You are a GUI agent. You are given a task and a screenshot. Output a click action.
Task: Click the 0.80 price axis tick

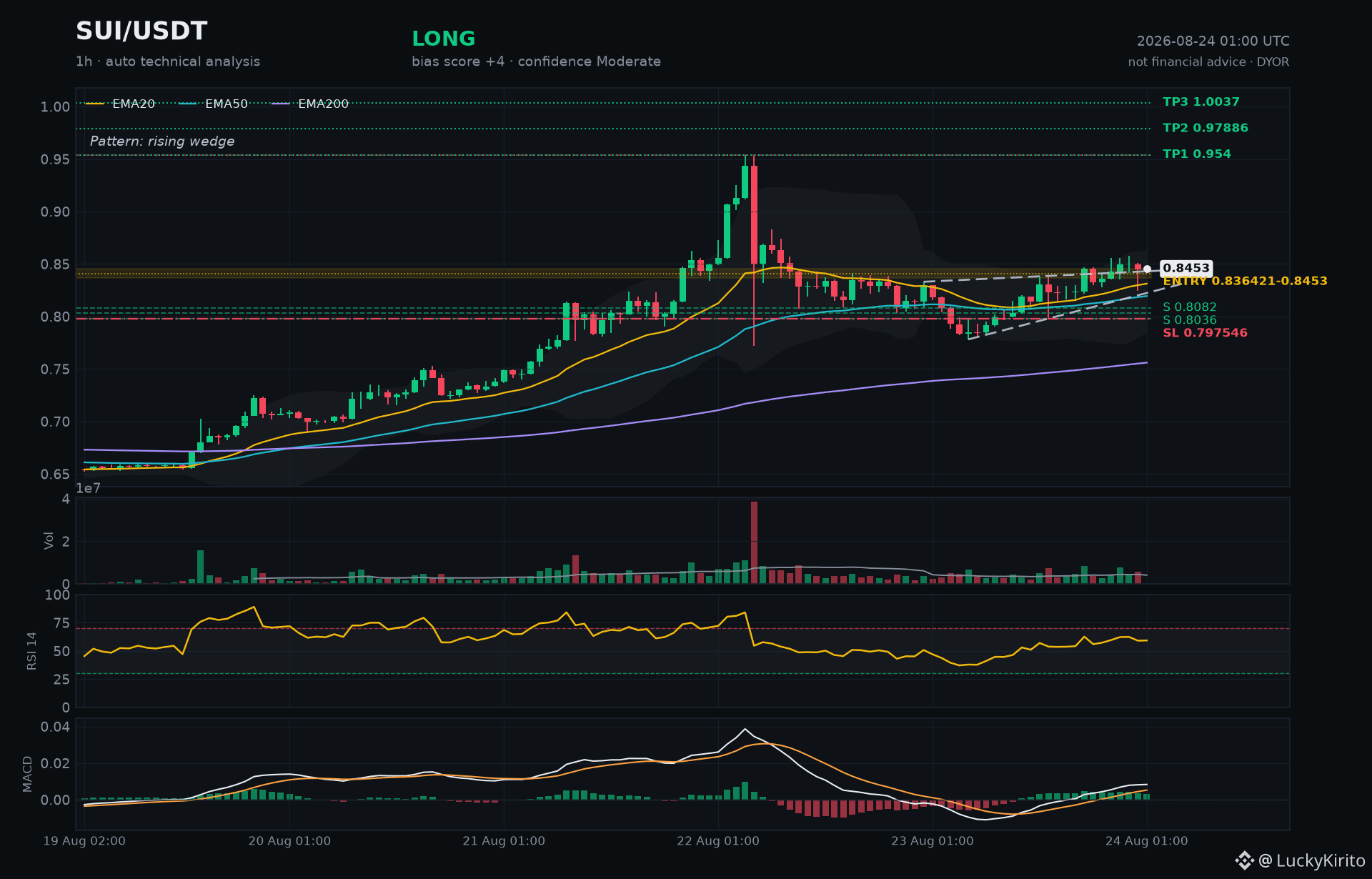55,317
